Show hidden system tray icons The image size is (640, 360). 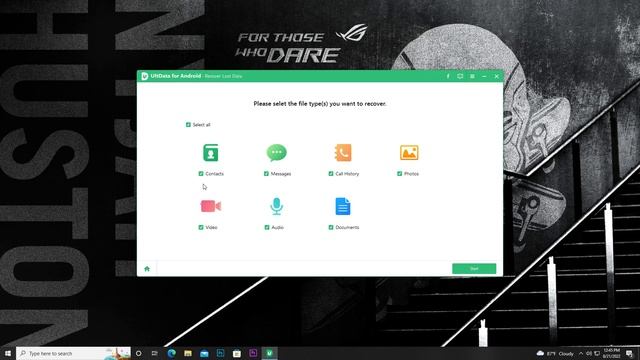point(581,353)
